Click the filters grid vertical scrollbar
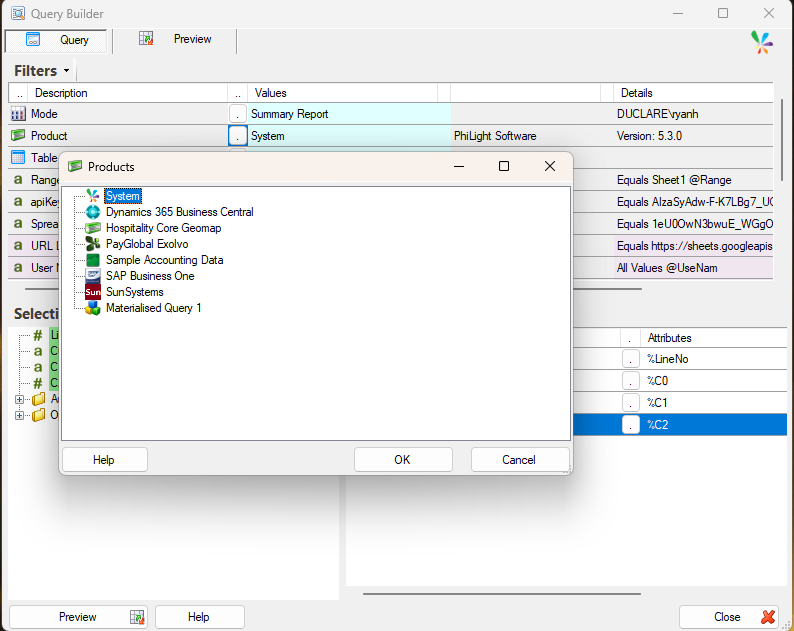 click(x=782, y=140)
